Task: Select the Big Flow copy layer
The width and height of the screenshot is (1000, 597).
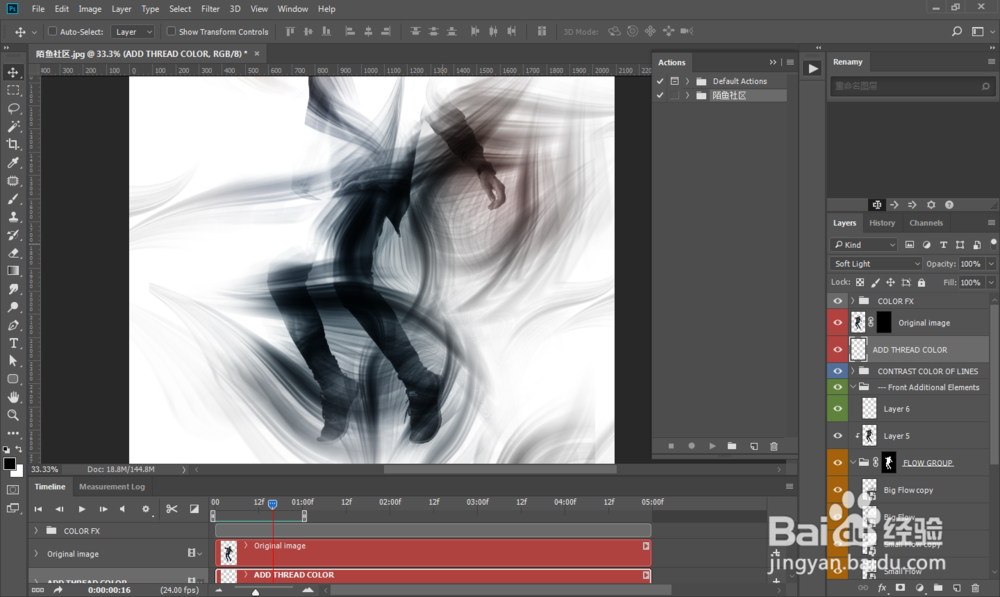Action: click(x=908, y=490)
